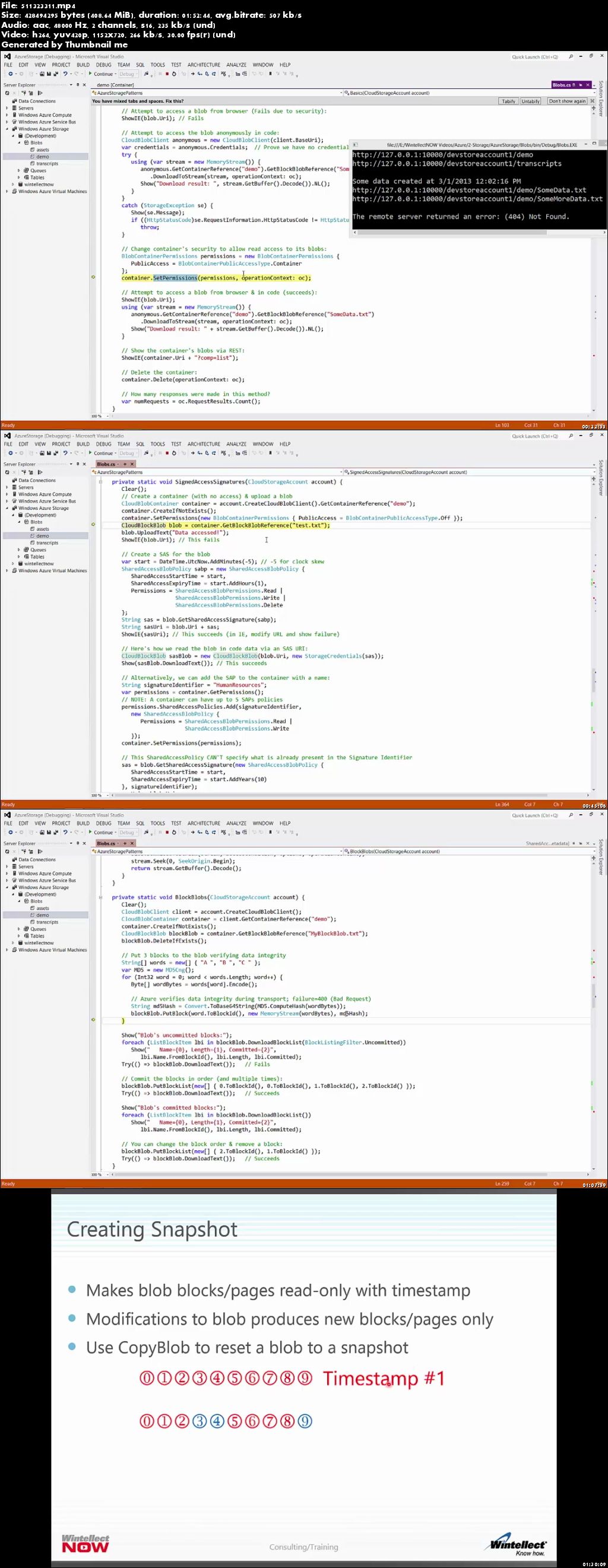Select assets container in the 01:07:59 frame tree
The image size is (608, 1568).
pos(43,907)
